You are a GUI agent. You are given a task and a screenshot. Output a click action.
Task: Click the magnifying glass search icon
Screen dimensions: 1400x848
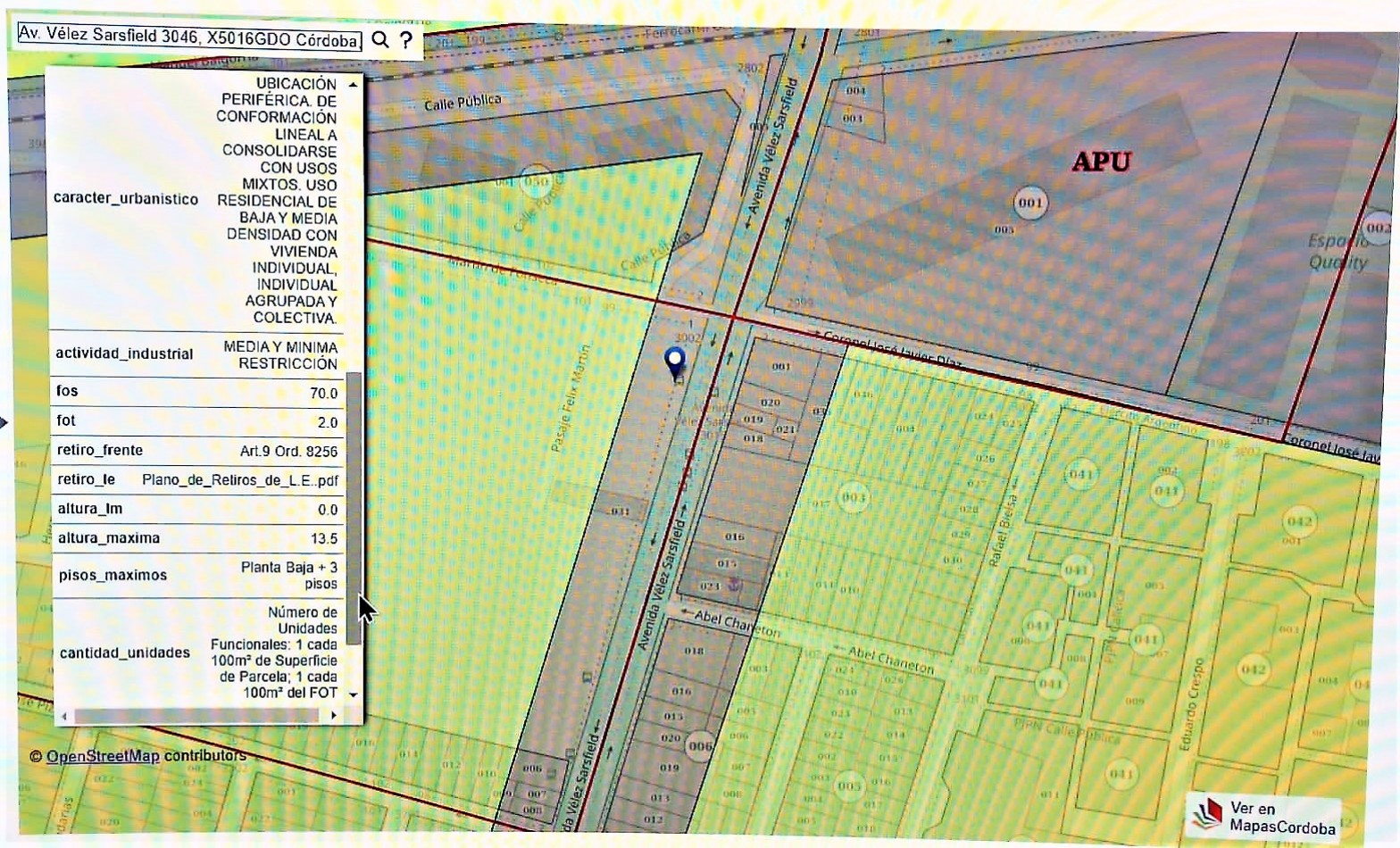coord(380,39)
